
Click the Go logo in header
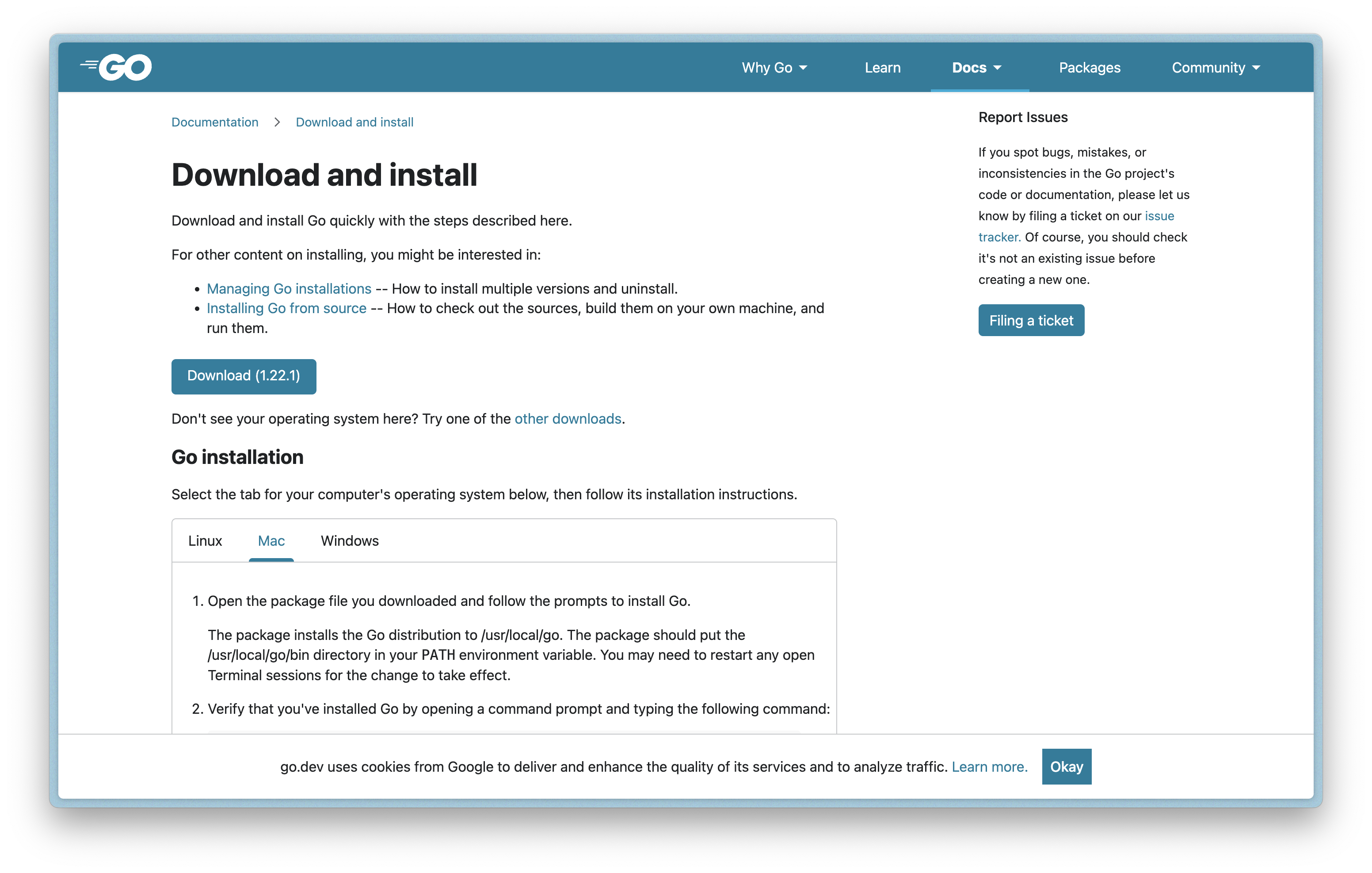[116, 67]
